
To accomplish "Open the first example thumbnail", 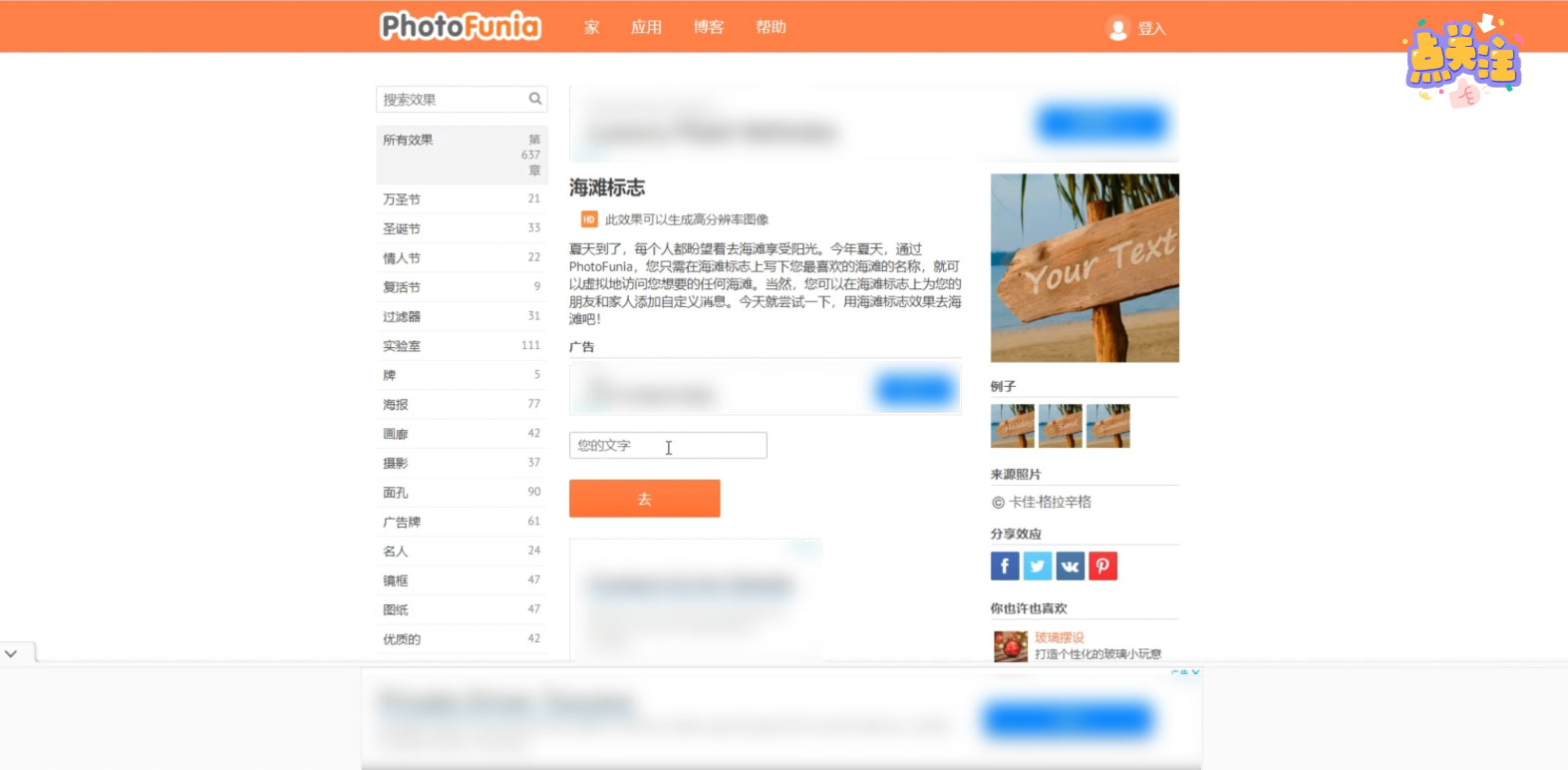I will point(1012,426).
